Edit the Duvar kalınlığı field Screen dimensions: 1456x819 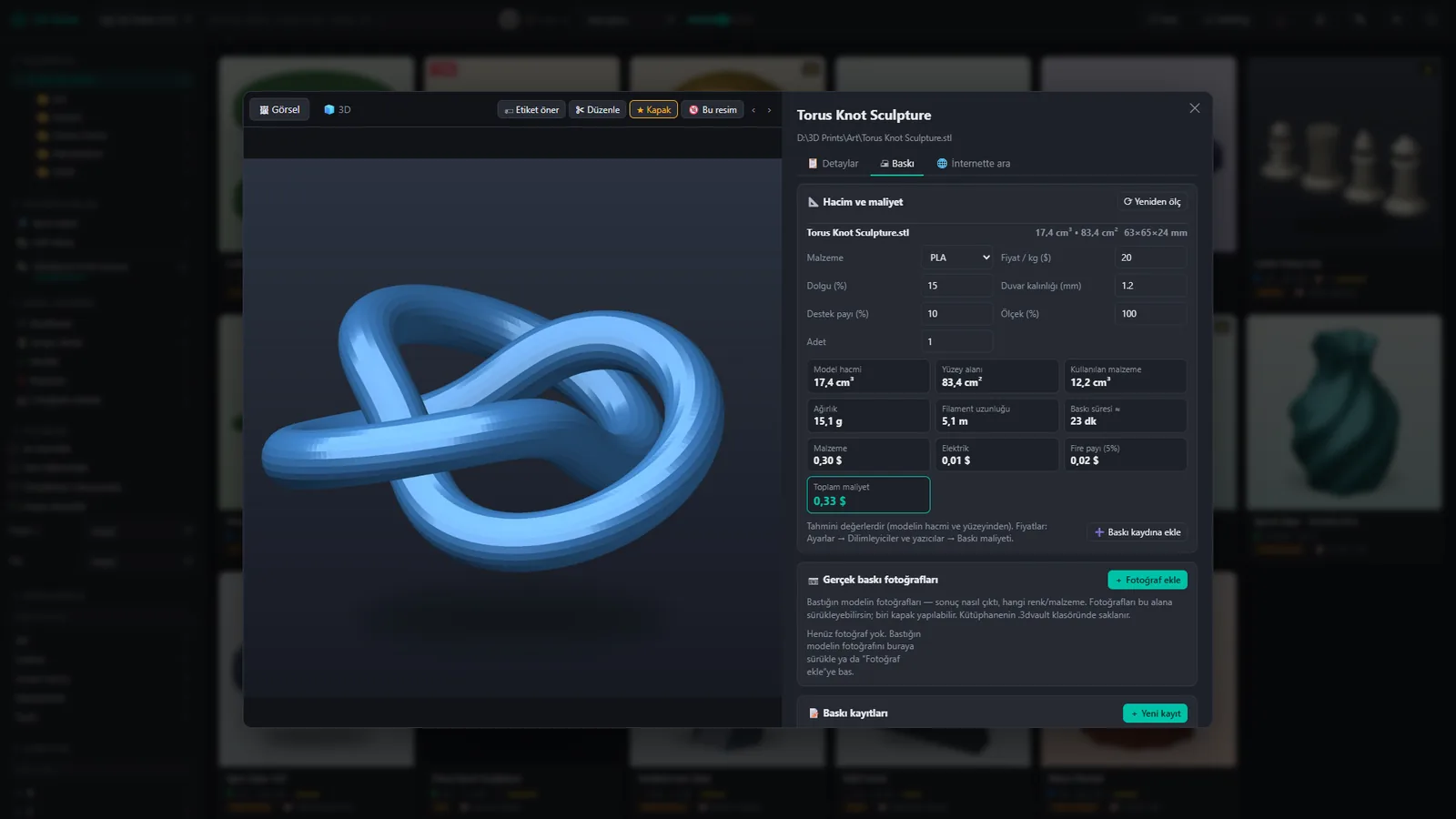pos(1150,286)
